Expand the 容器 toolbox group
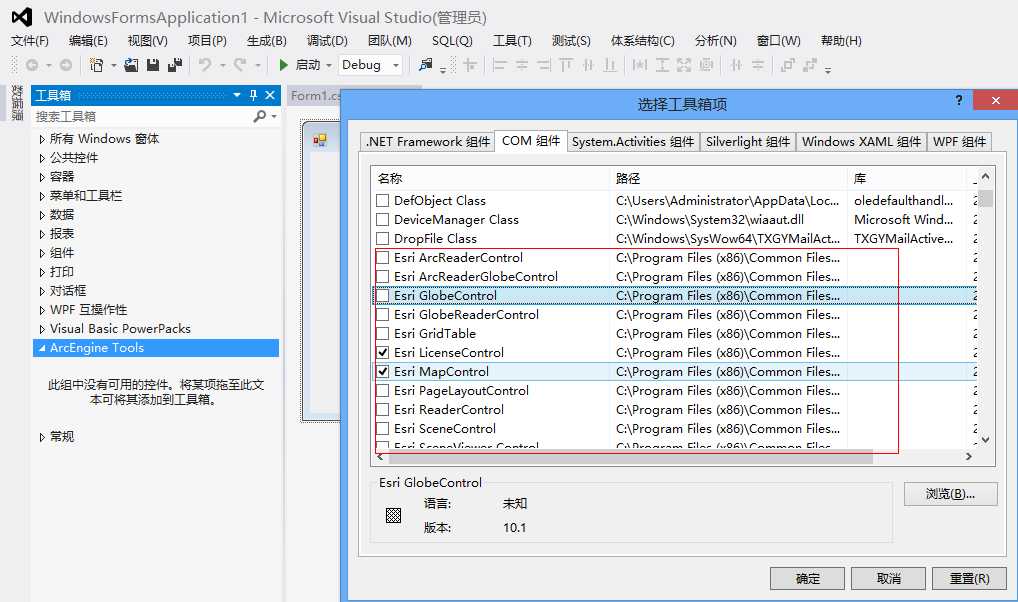1018x602 pixels. pos(42,177)
